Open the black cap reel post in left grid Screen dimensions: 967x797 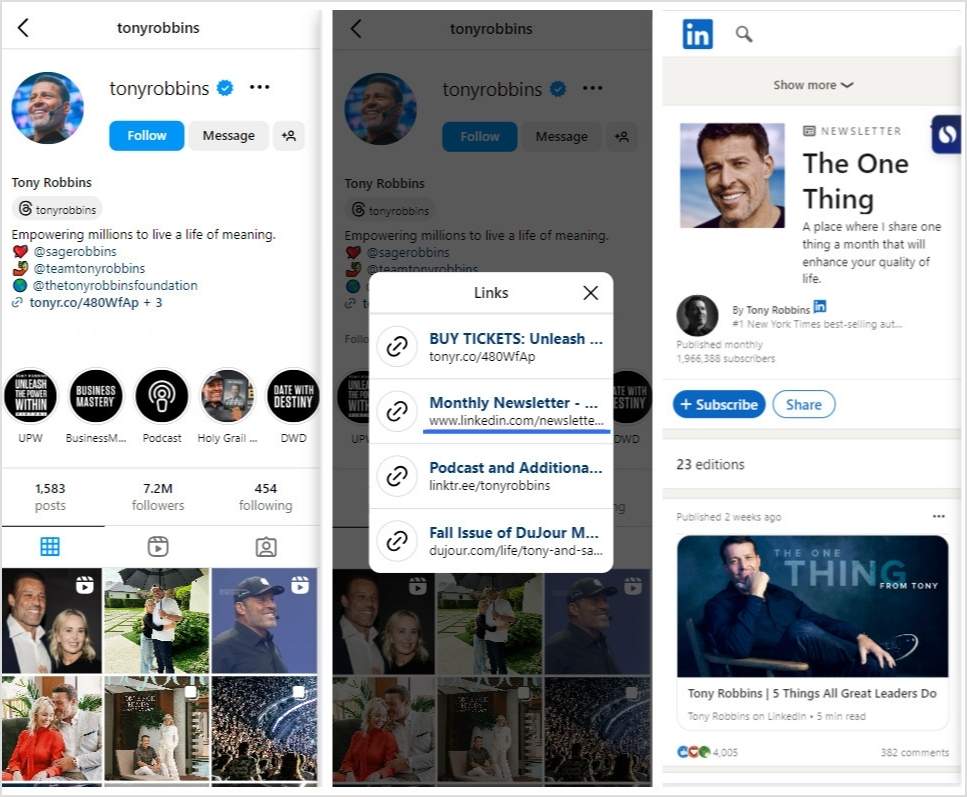[264, 621]
